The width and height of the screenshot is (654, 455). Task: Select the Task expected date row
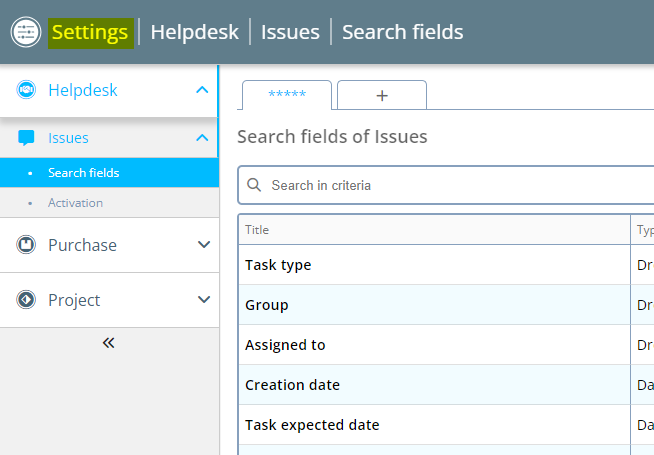pos(312,425)
